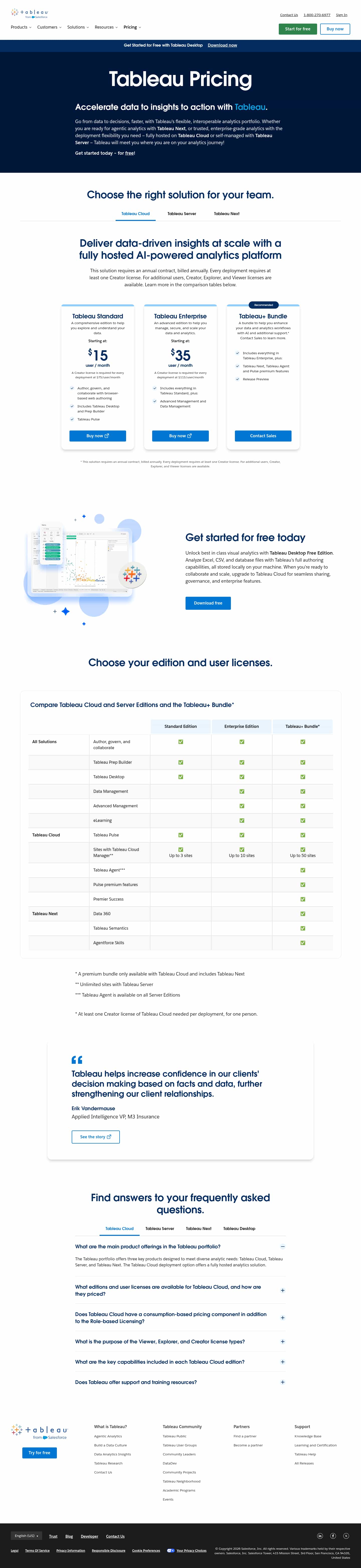Image resolution: width=361 pixels, height=1568 pixels.
Task: Open the Solutions navigation dropdown
Action: pyautogui.click(x=78, y=27)
